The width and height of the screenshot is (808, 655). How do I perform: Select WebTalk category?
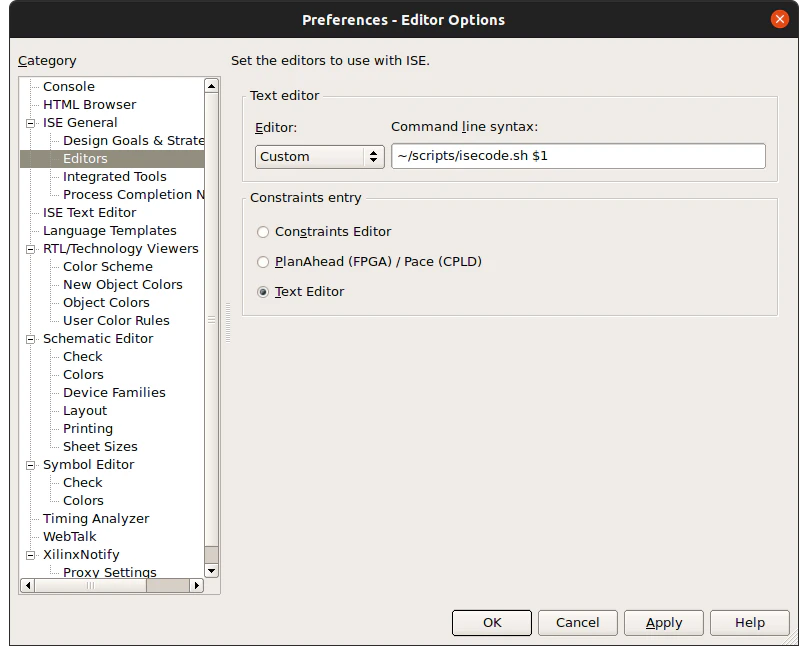click(70, 537)
